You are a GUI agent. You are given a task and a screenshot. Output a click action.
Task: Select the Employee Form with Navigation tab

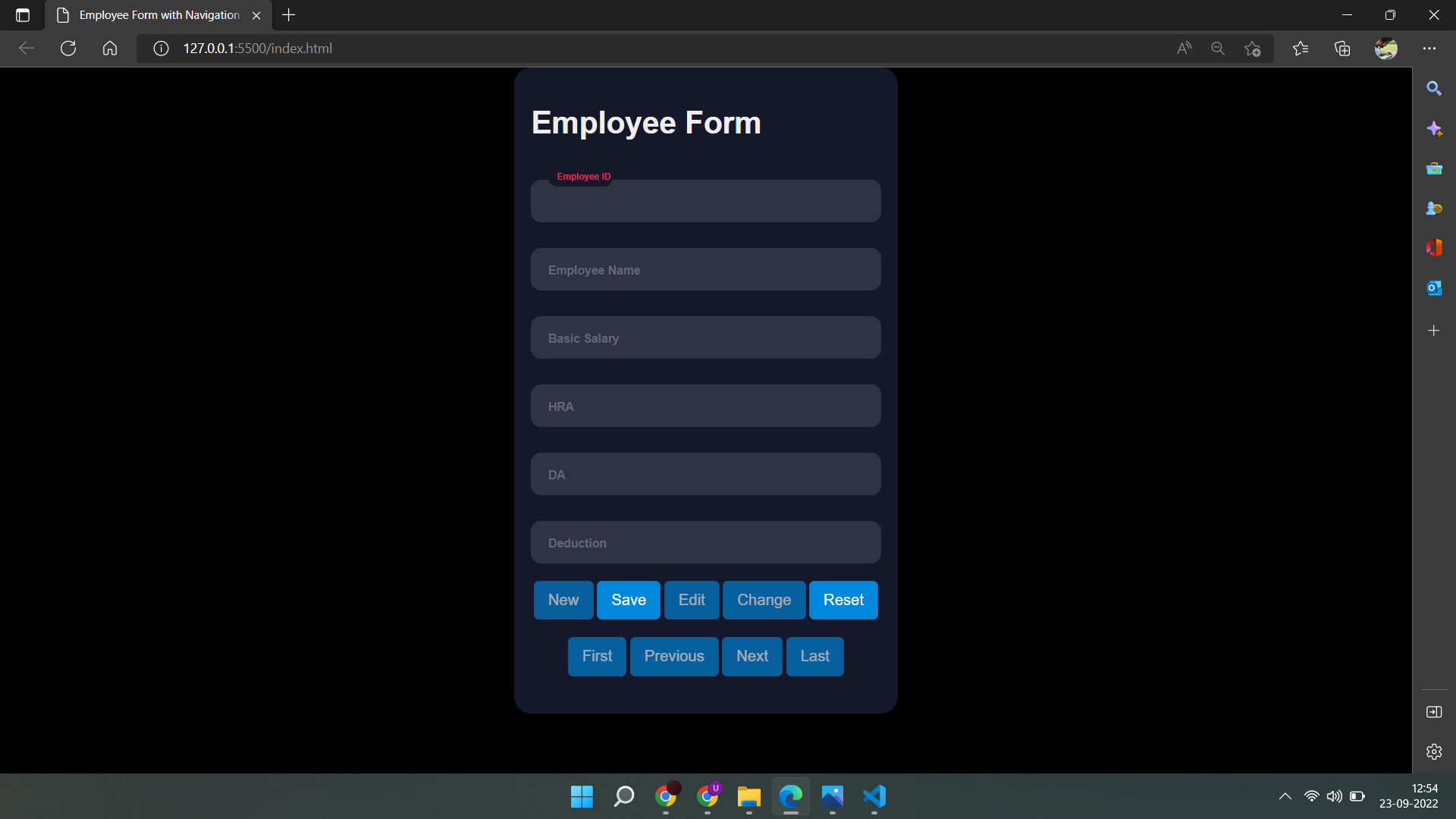coord(152,14)
